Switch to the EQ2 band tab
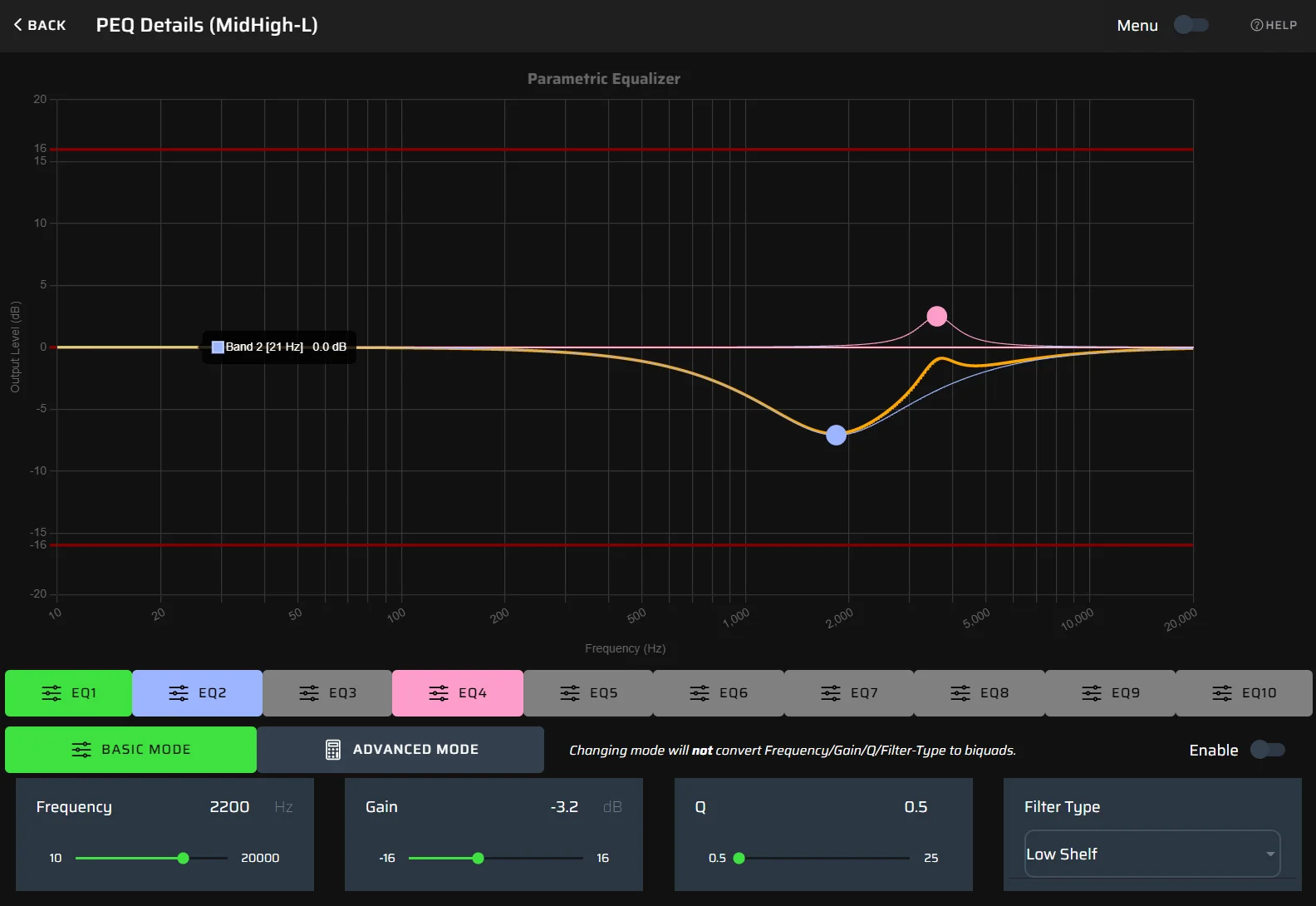The height and width of the screenshot is (906, 1316). (x=198, y=693)
